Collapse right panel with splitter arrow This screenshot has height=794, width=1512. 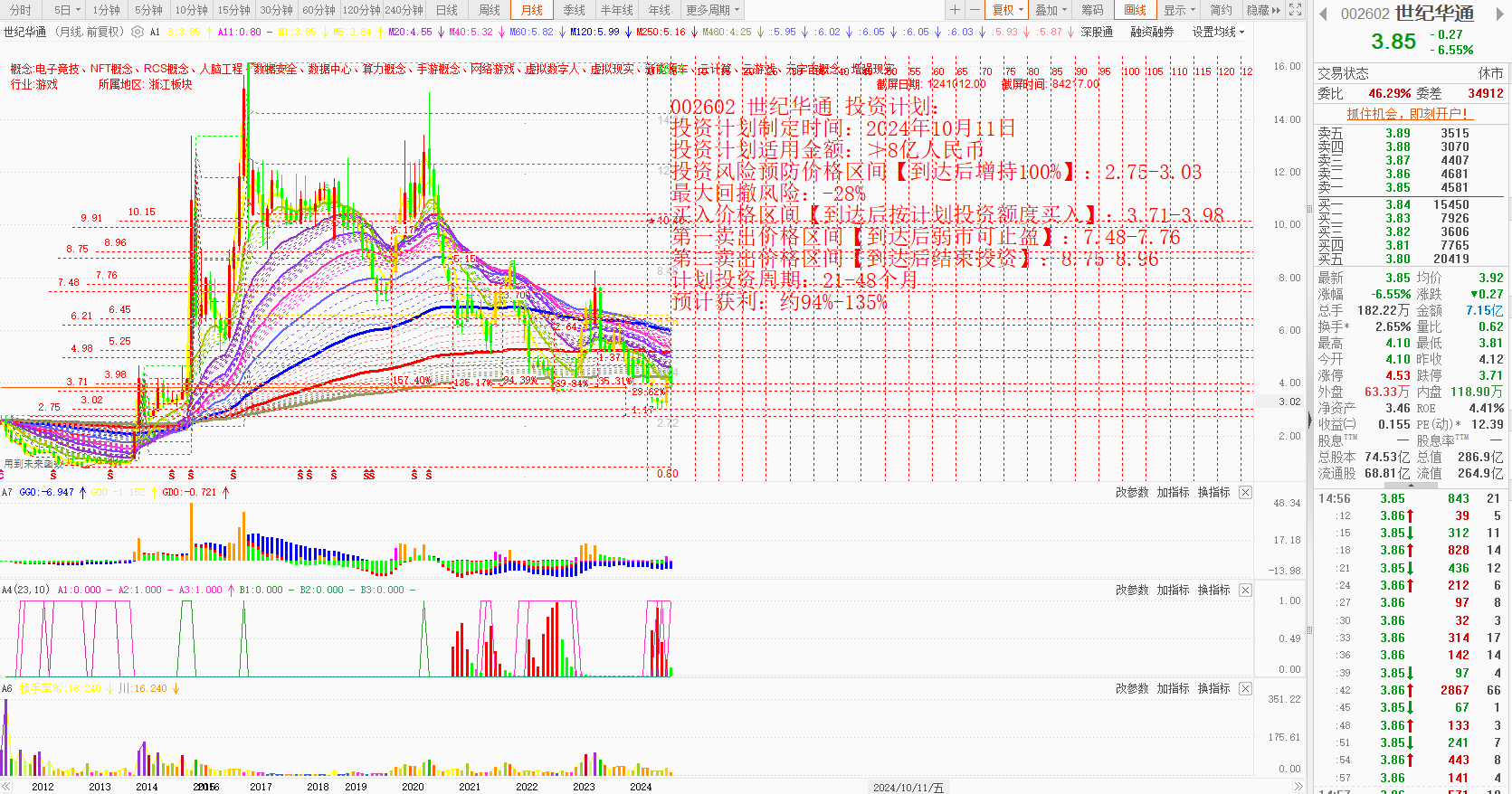(x=1309, y=421)
